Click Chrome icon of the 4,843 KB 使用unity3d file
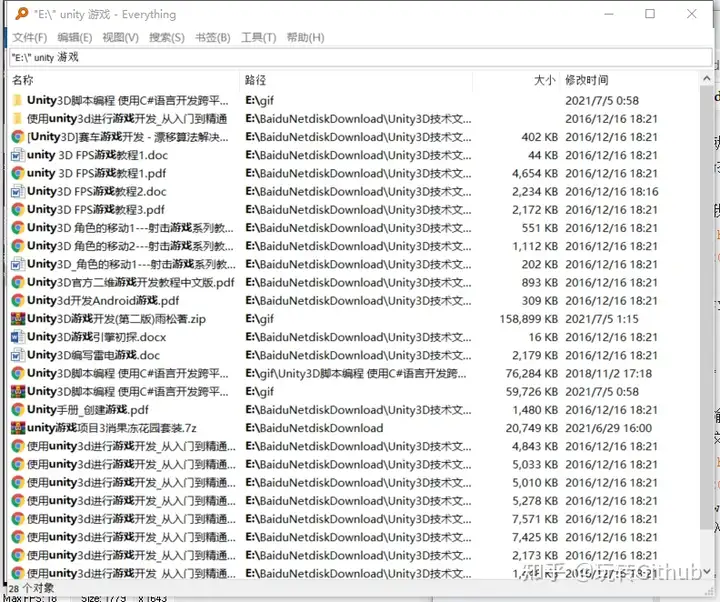The height and width of the screenshot is (602, 720). tap(17, 446)
